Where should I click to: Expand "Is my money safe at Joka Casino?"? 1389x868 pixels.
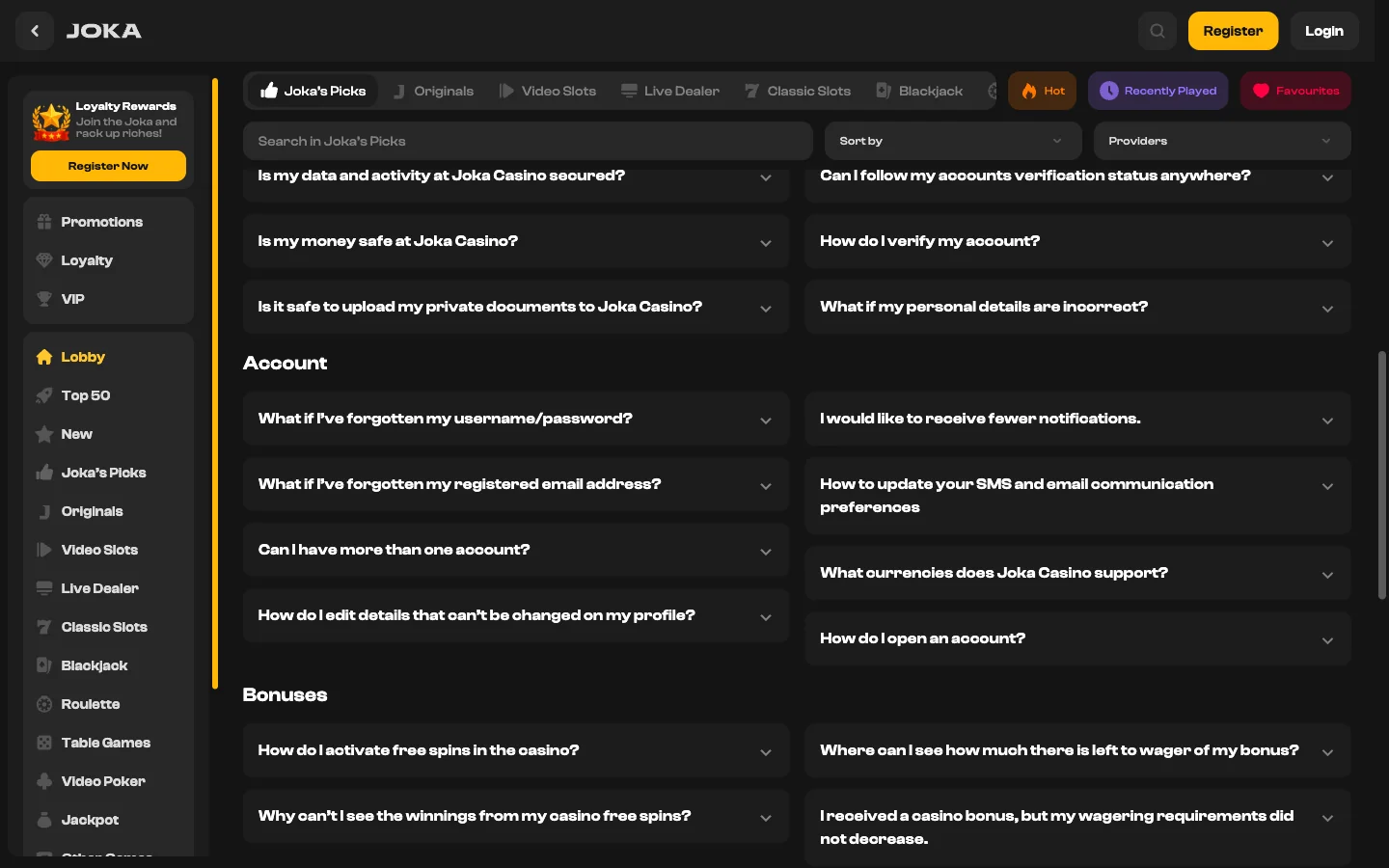click(516, 241)
